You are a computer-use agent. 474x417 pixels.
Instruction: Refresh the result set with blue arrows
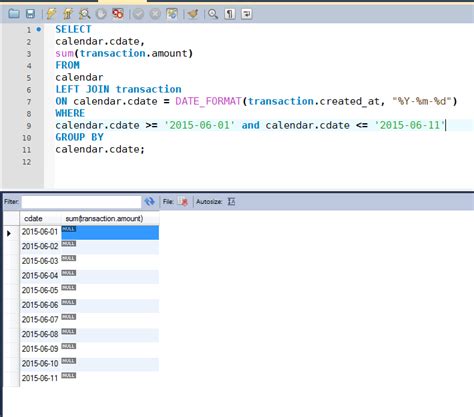click(x=149, y=201)
